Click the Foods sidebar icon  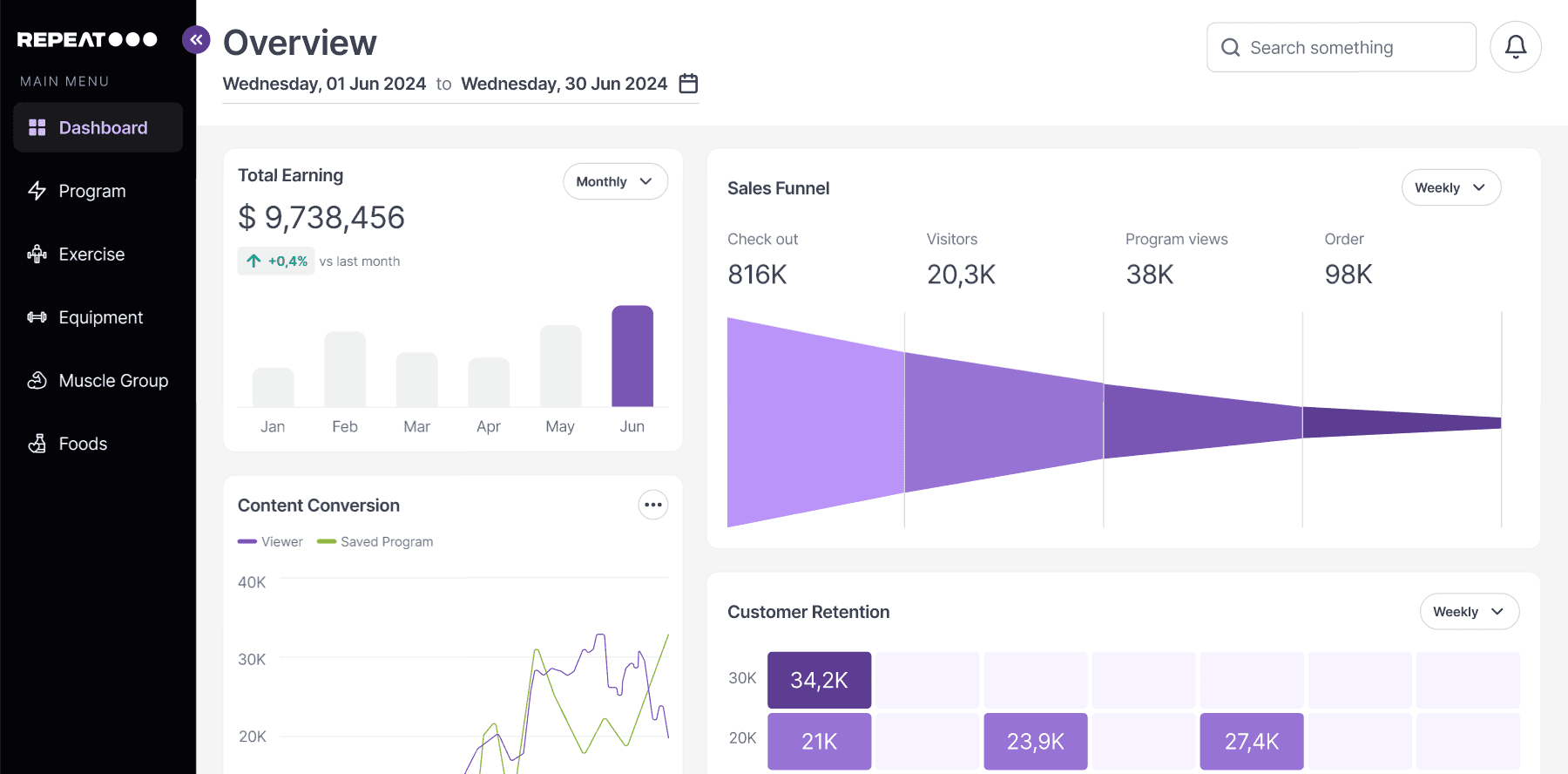[37, 444]
